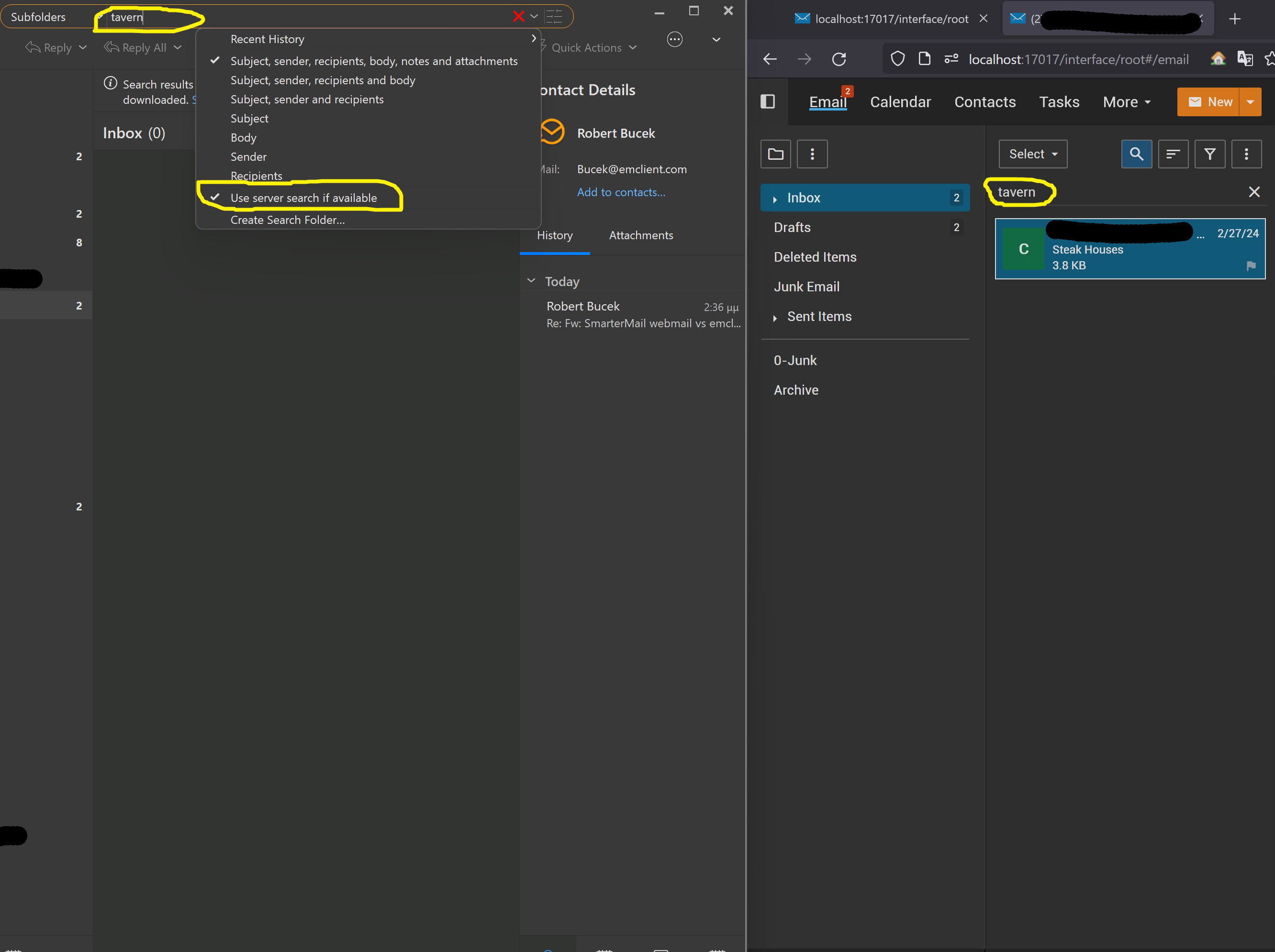1275x952 pixels.
Task: Flag the Steak Houses message
Action: click(1250, 266)
